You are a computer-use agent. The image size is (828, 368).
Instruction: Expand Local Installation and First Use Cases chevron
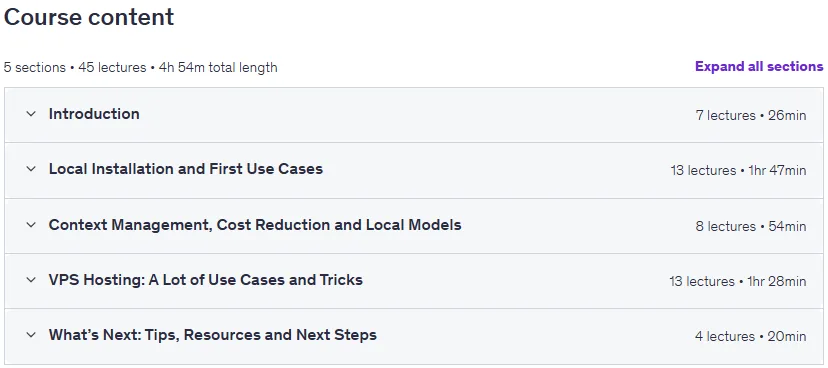click(x=31, y=169)
